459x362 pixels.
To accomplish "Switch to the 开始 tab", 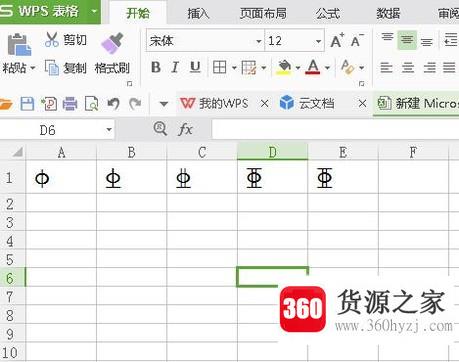I will click(138, 13).
